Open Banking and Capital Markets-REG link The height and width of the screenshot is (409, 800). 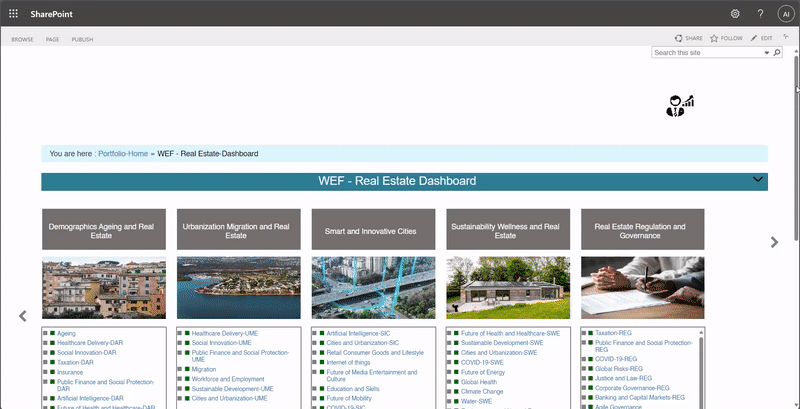tap(640, 397)
